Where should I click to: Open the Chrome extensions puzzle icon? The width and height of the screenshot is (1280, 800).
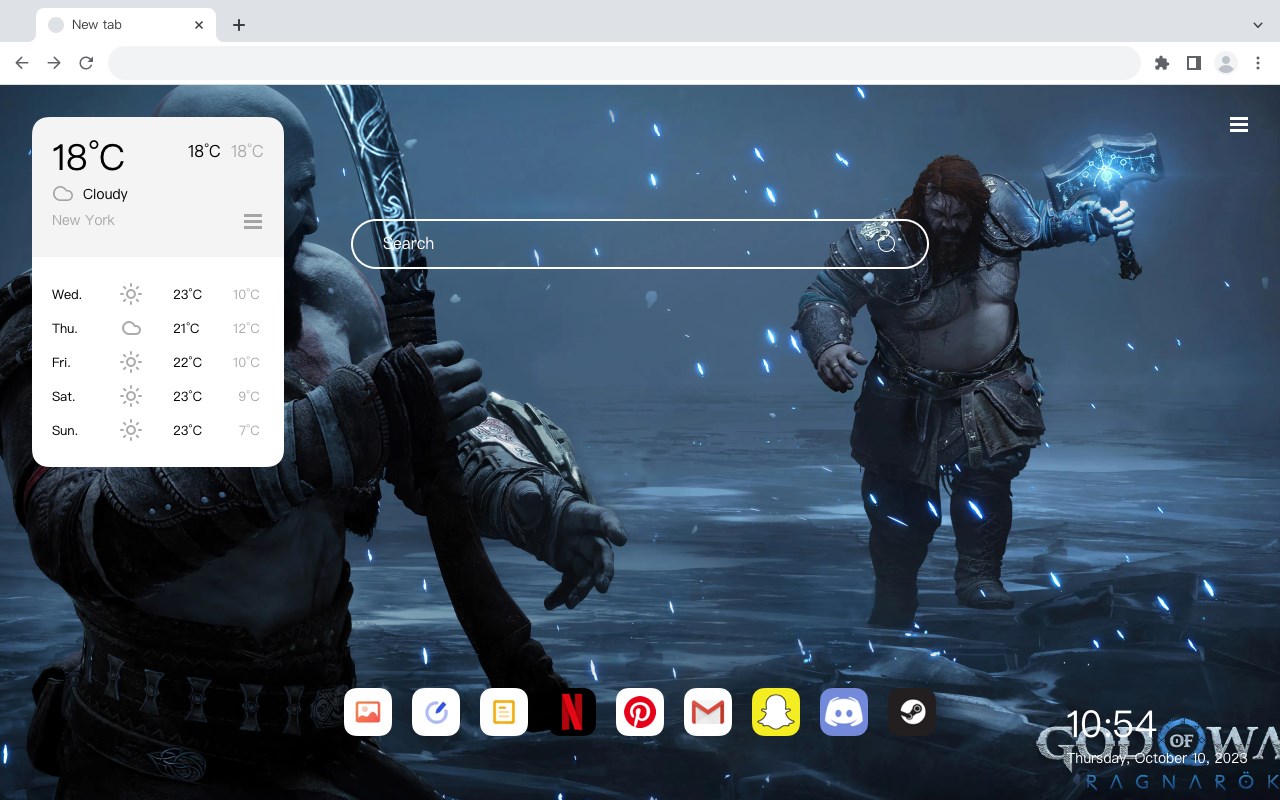pos(1161,63)
